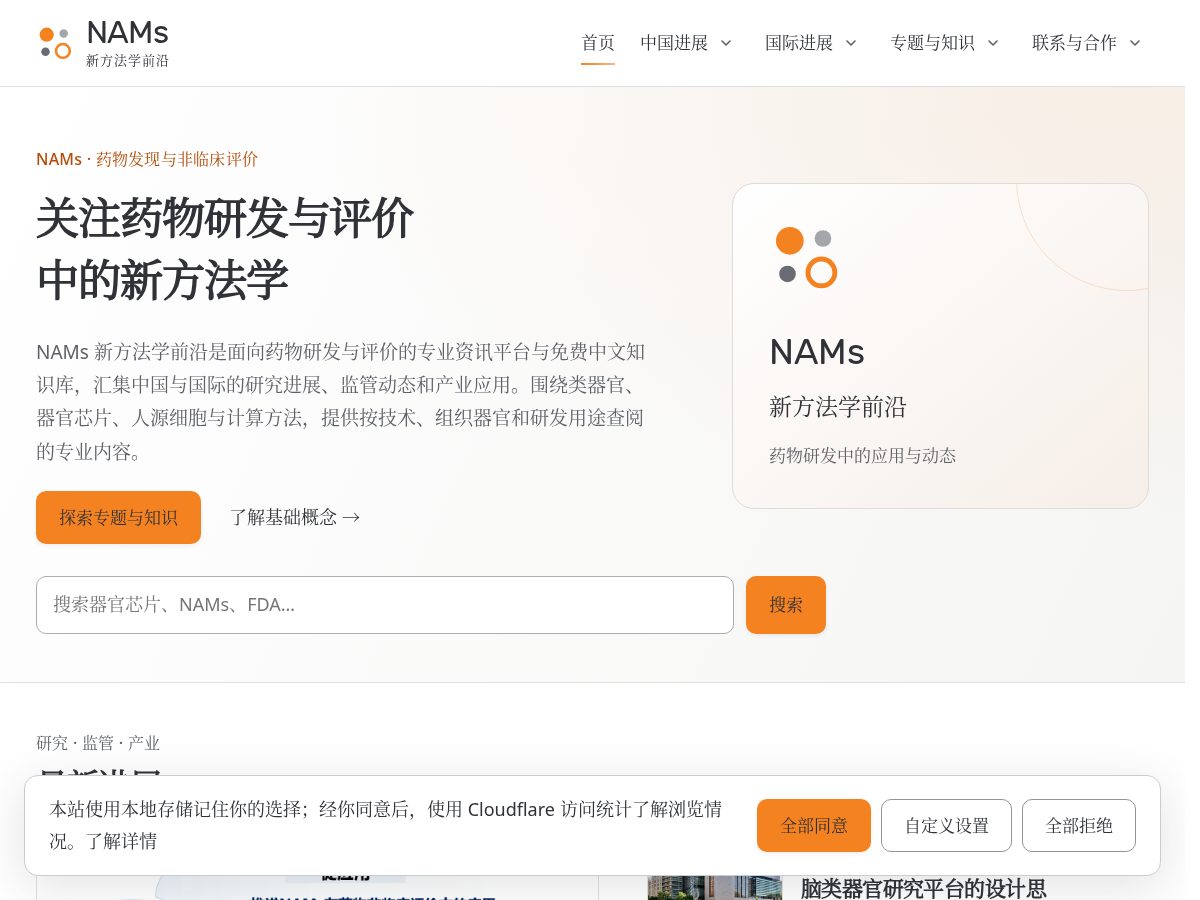The image size is (1200, 900).
Task: Click the NAMs · 药物发现与非临床评价 label
Action: [147, 159]
